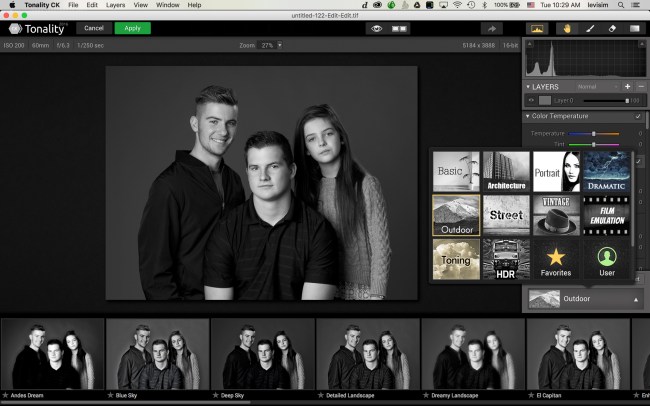Image resolution: width=650 pixels, height=406 pixels.
Task: Open the Layers menu
Action: pyautogui.click(x=116, y=5)
